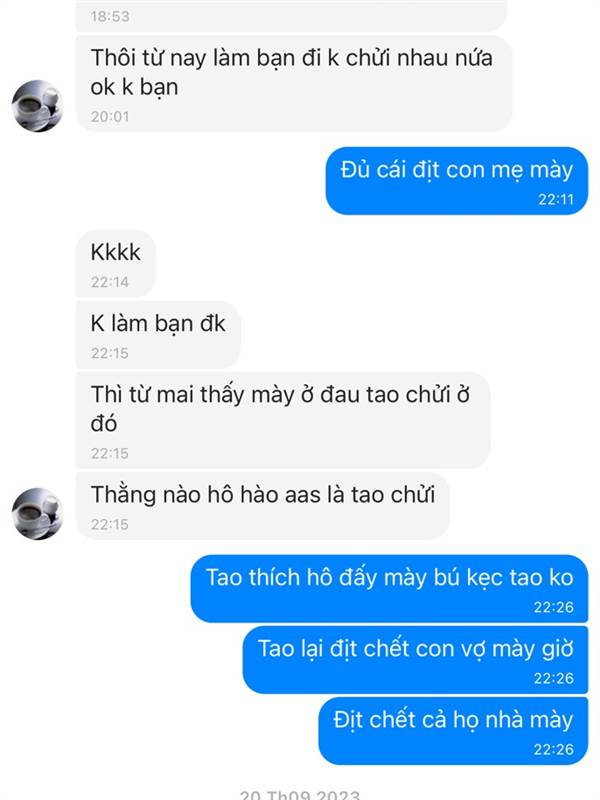Tap the 'Tao lại' blue message at 22:26
Viewport: 600px width, 800px height.
pyautogui.click(x=415, y=660)
